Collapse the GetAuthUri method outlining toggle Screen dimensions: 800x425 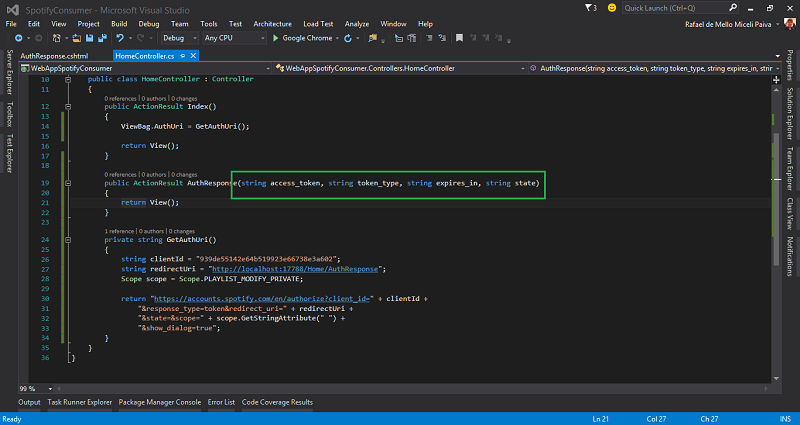[67, 240]
